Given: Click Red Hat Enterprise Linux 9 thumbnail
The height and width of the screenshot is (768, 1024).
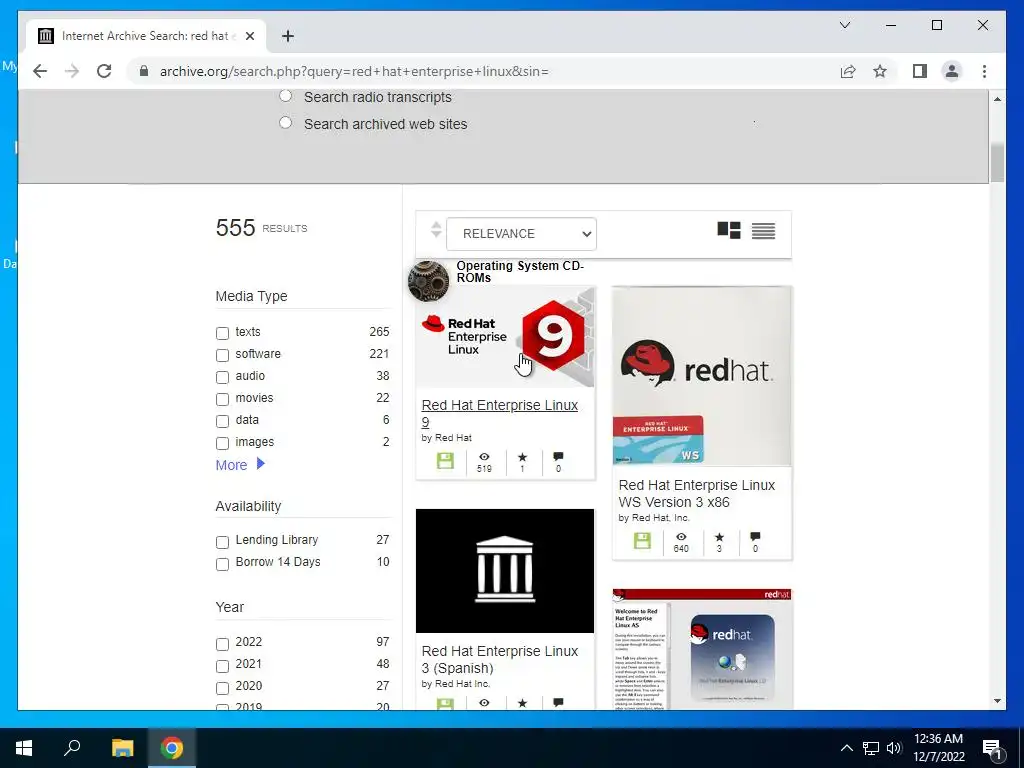Looking at the screenshot, I should 505,336.
